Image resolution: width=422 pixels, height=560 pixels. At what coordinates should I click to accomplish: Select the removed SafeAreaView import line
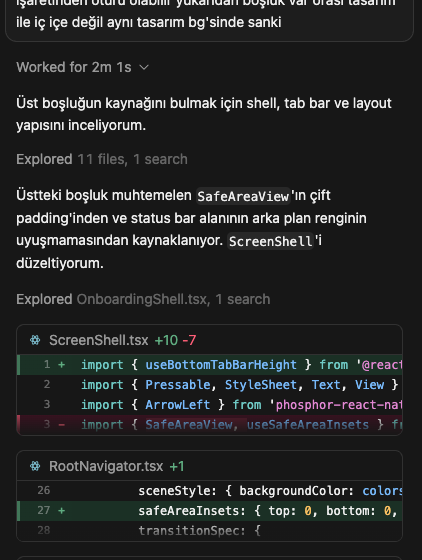pos(210,425)
